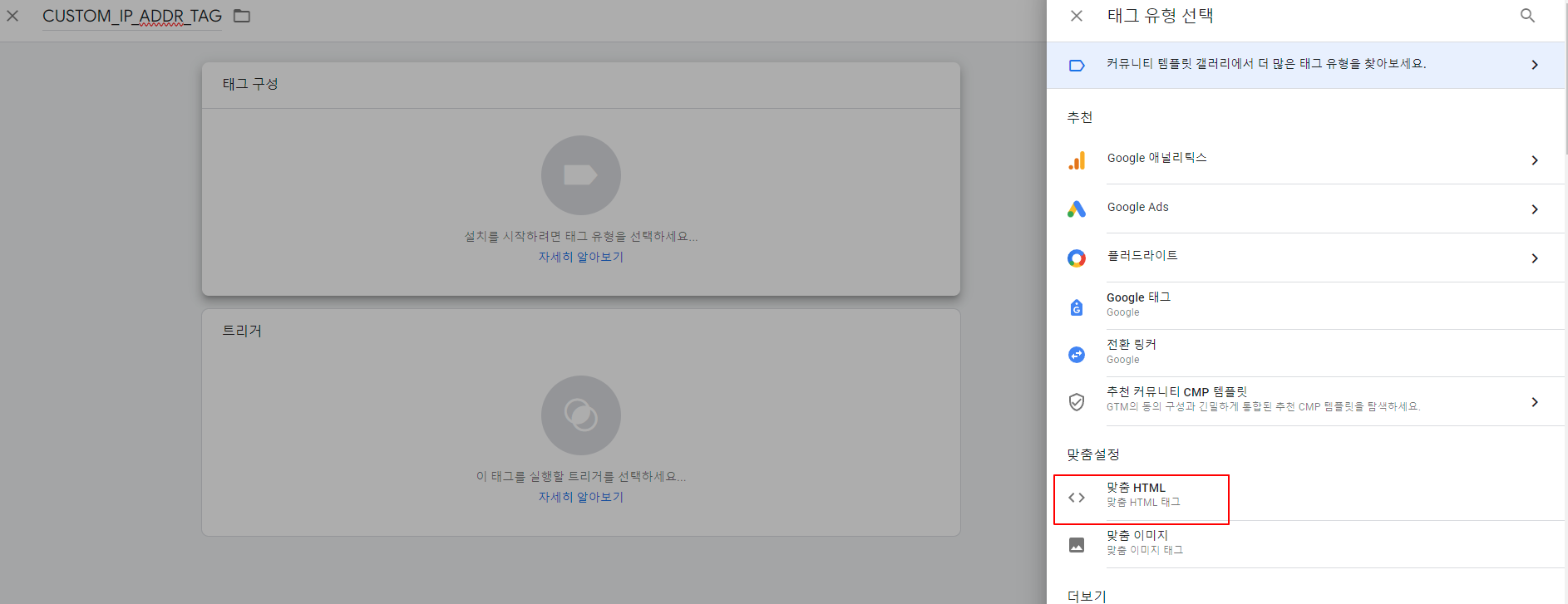This screenshot has height=604, width=1568.
Task: Close the 태그 유형 선택 panel
Action: click(x=1077, y=16)
